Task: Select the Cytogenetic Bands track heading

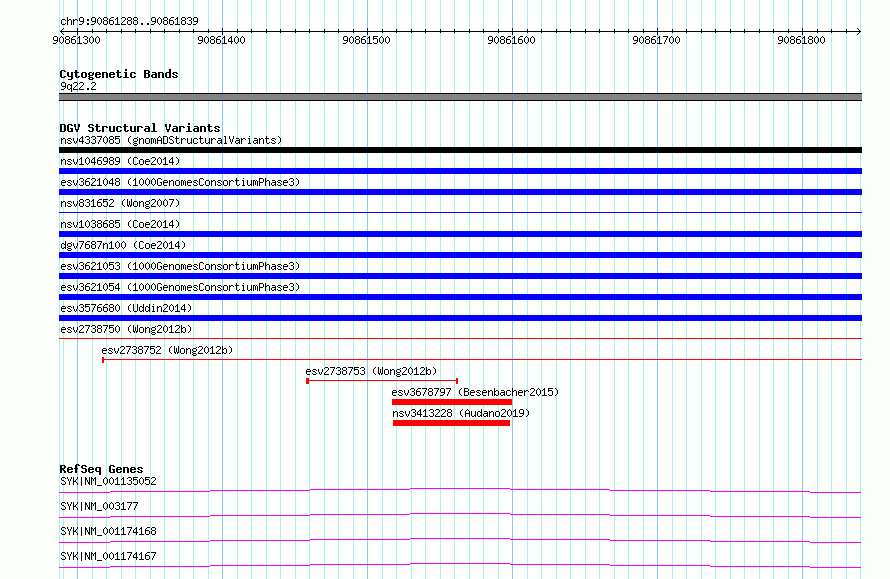Action: (x=119, y=74)
